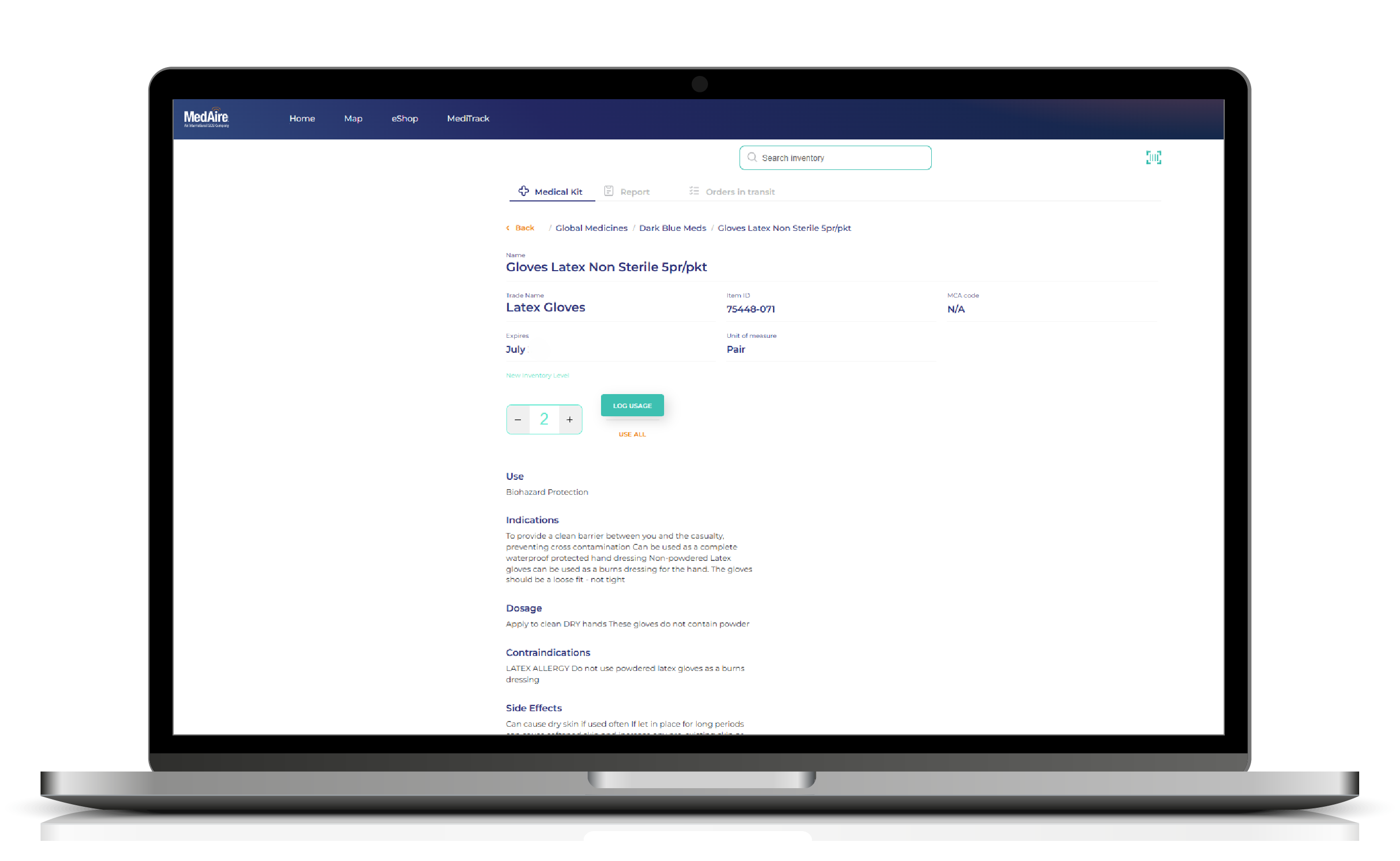Click the search inventory magnifier icon
Viewport: 1400px width, 861px height.
(x=751, y=157)
